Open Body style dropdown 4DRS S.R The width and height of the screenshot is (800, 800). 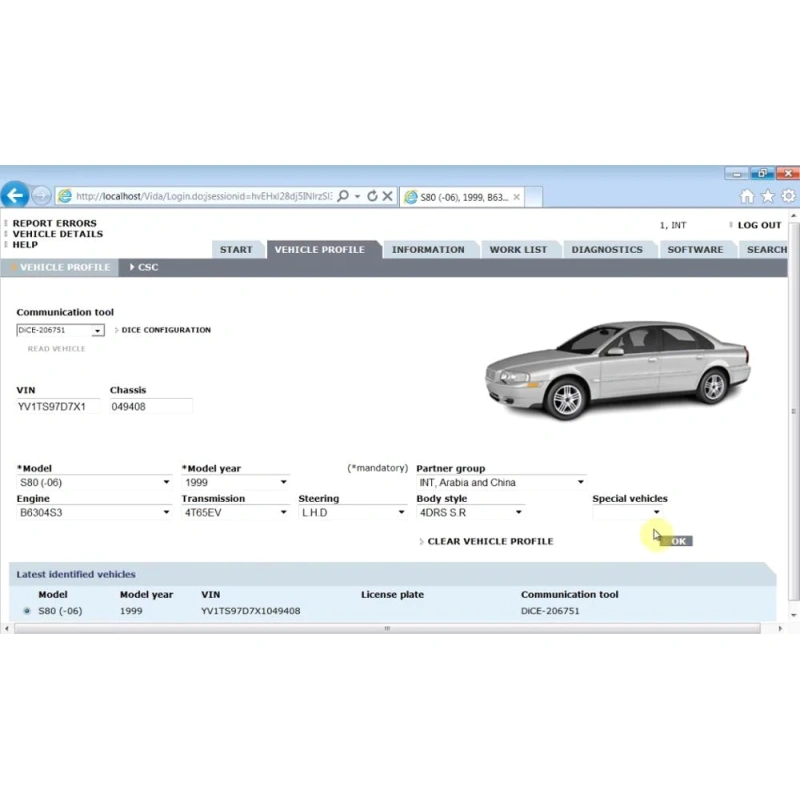pyautogui.click(x=470, y=513)
